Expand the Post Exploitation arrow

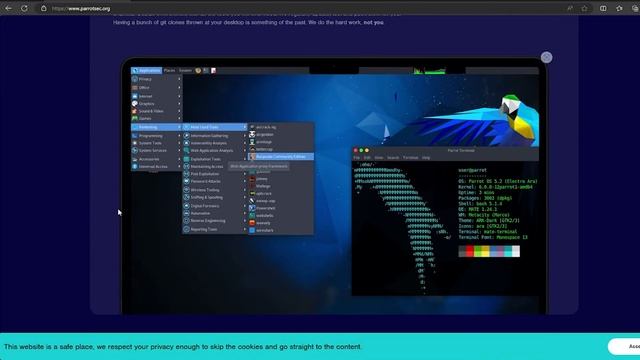(245, 174)
